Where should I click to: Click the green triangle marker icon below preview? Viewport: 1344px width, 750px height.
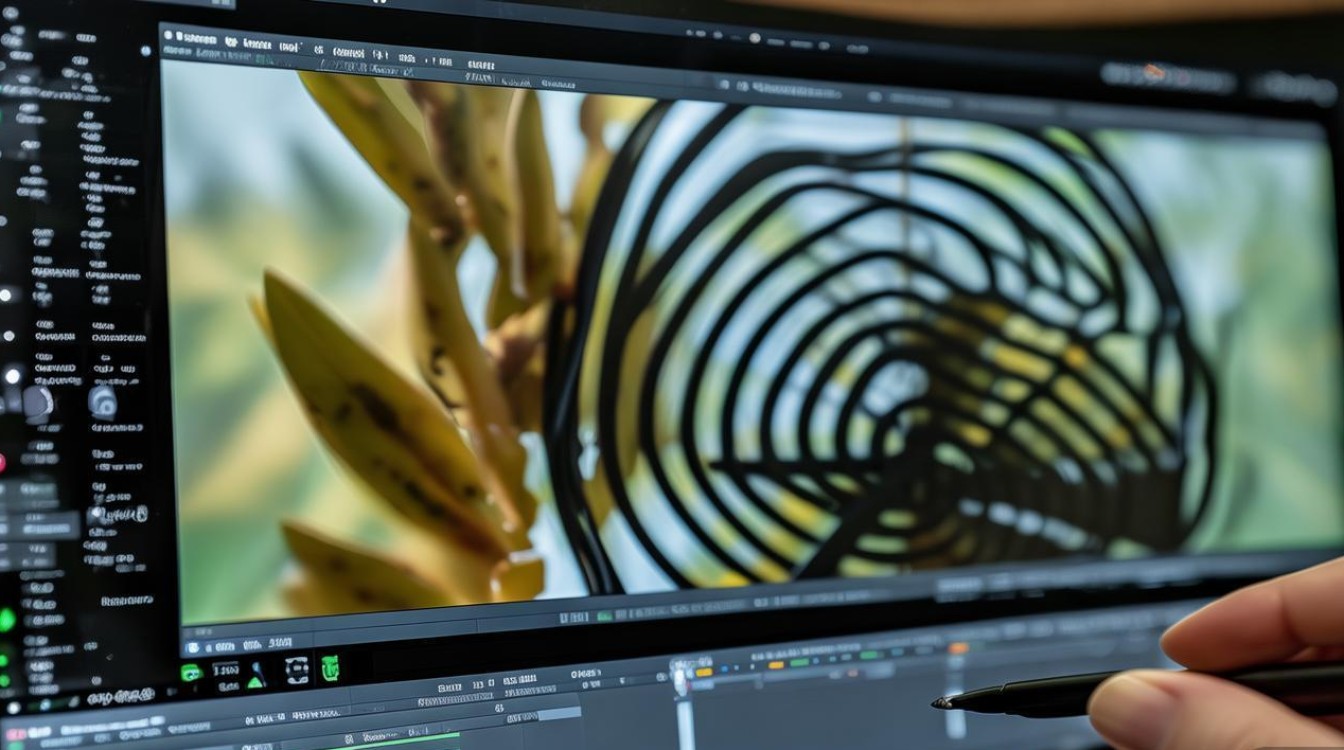click(255, 682)
